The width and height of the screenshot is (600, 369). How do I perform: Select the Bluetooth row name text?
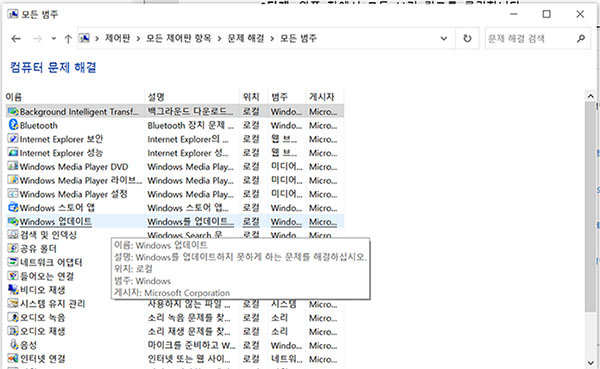[39, 126]
